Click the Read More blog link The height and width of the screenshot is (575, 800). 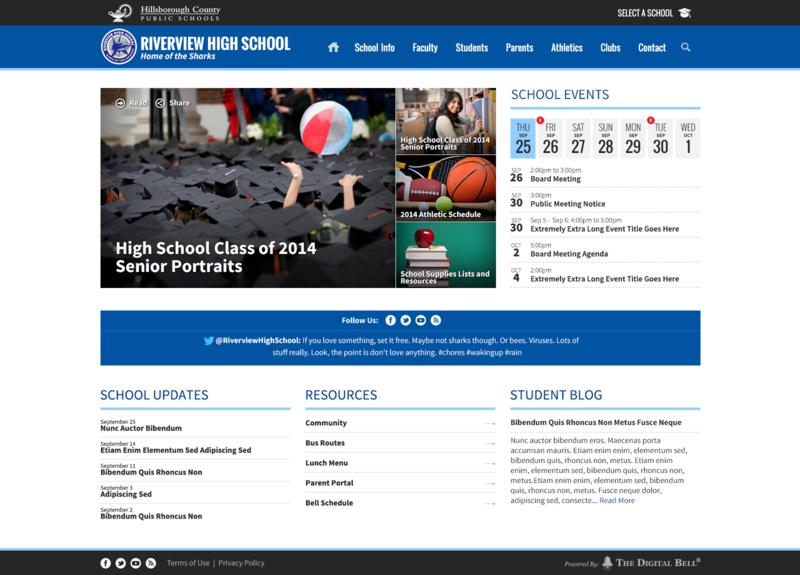[617, 500]
